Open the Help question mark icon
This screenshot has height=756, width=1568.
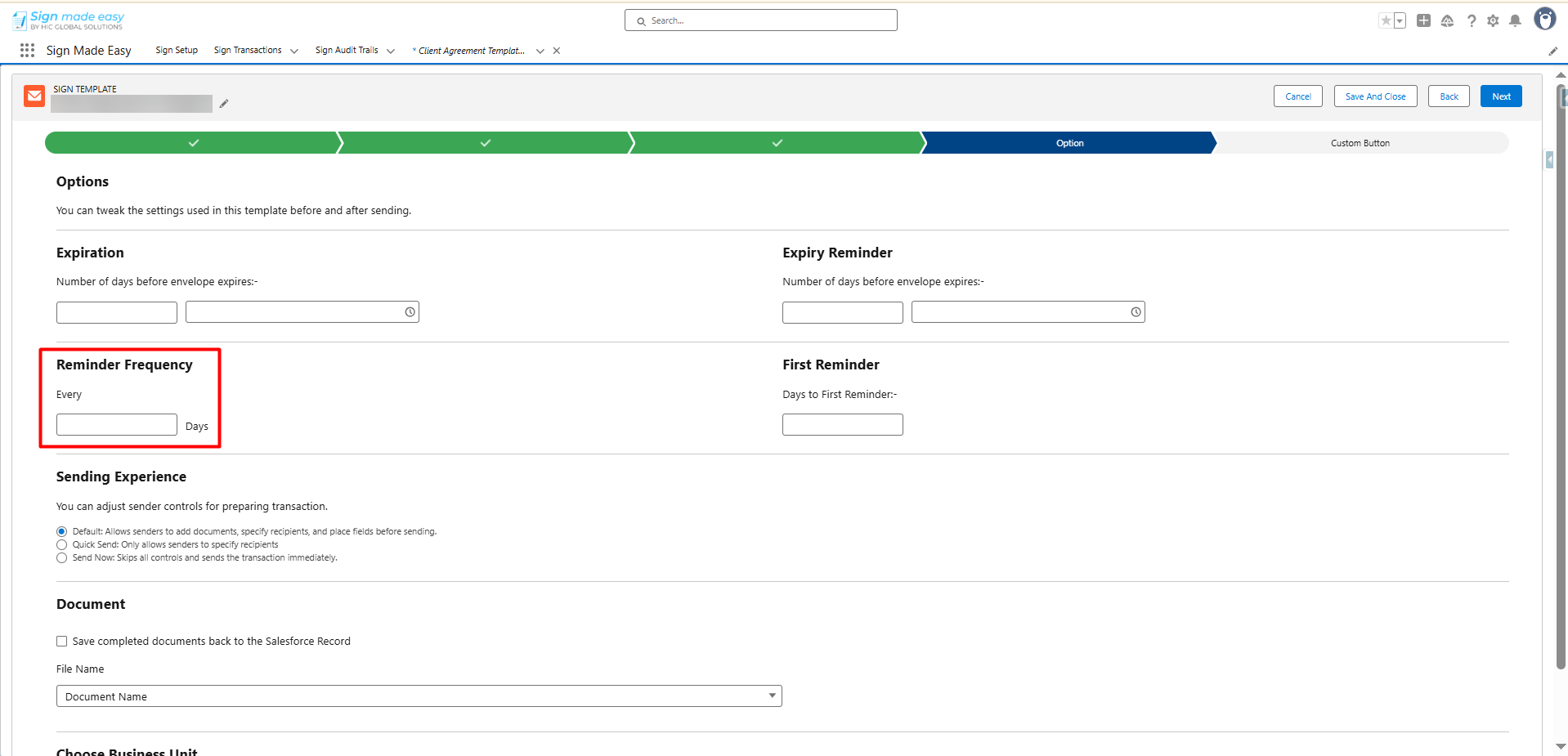click(1471, 20)
